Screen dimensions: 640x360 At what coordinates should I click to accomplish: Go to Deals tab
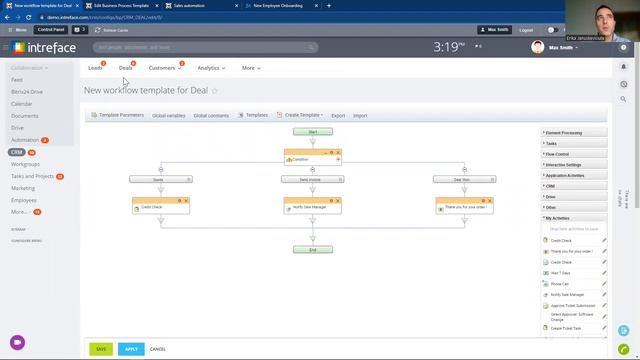click(125, 68)
